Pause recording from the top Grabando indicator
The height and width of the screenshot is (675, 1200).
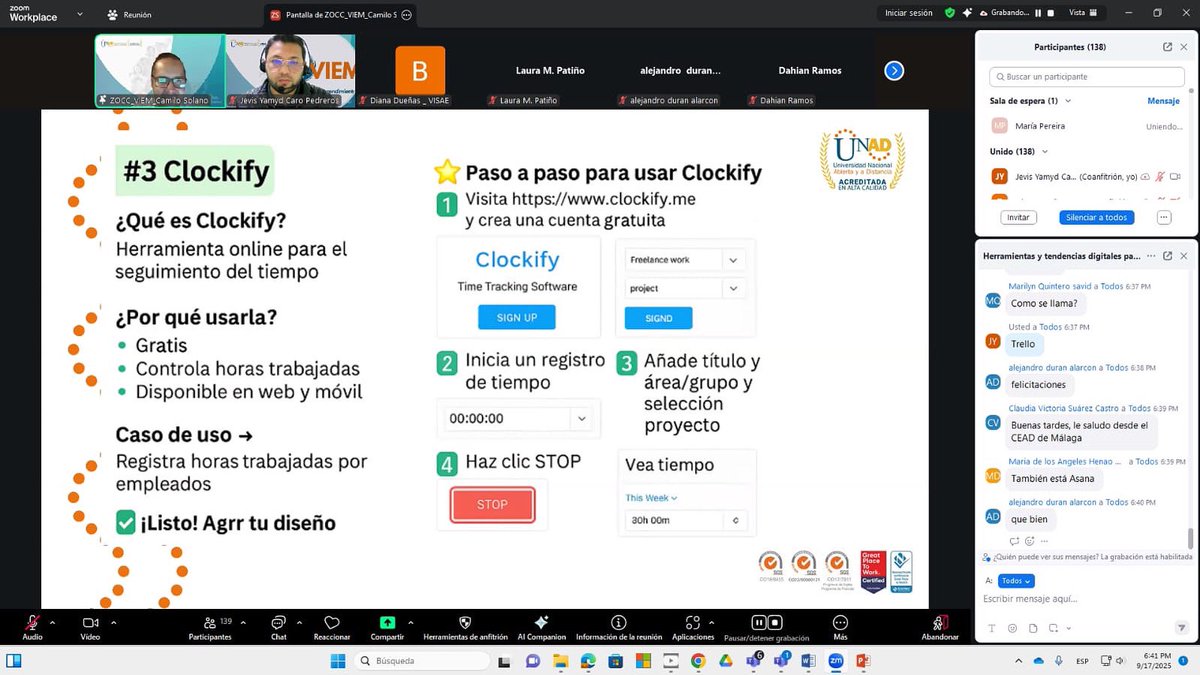point(1038,13)
